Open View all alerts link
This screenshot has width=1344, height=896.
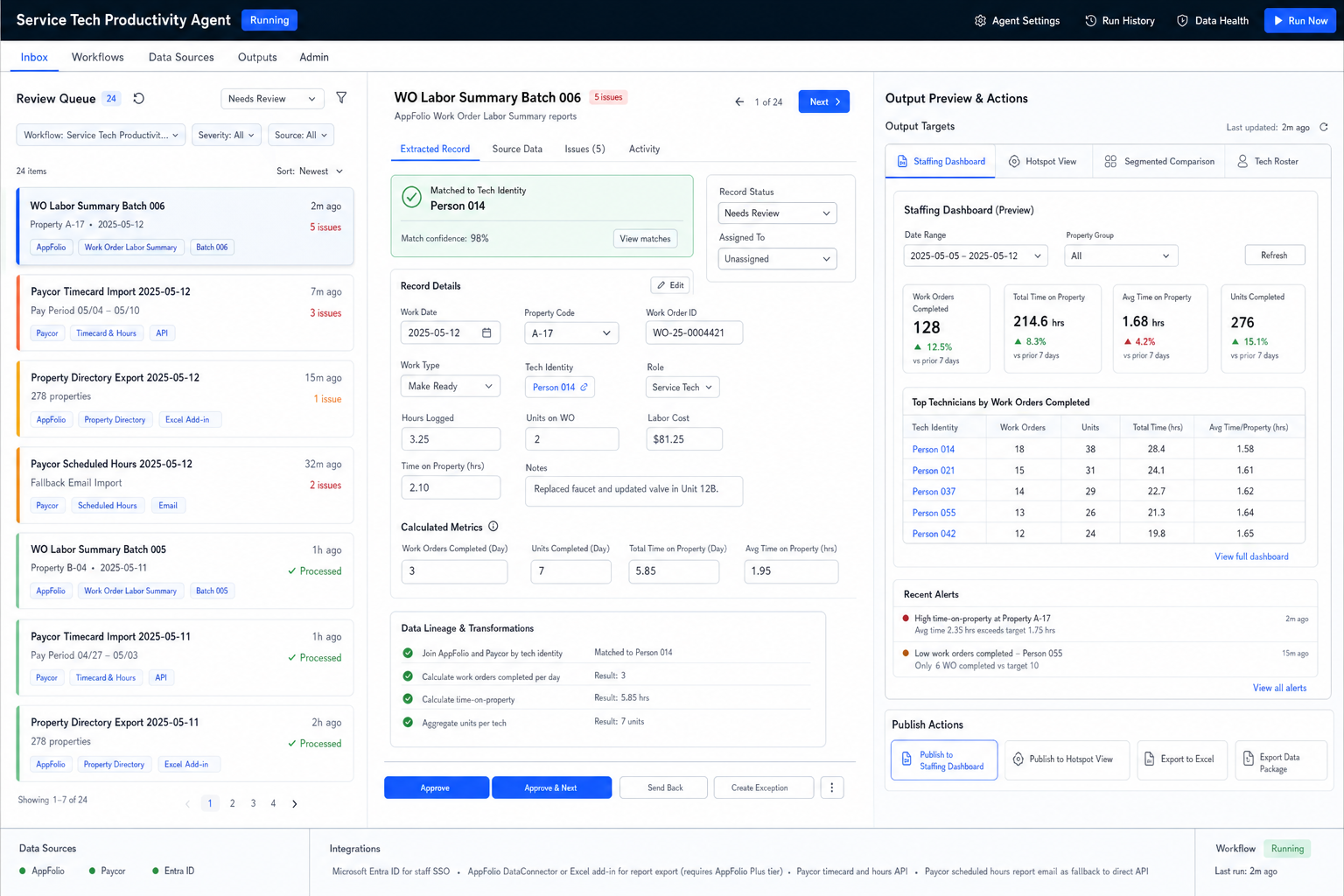point(1279,689)
